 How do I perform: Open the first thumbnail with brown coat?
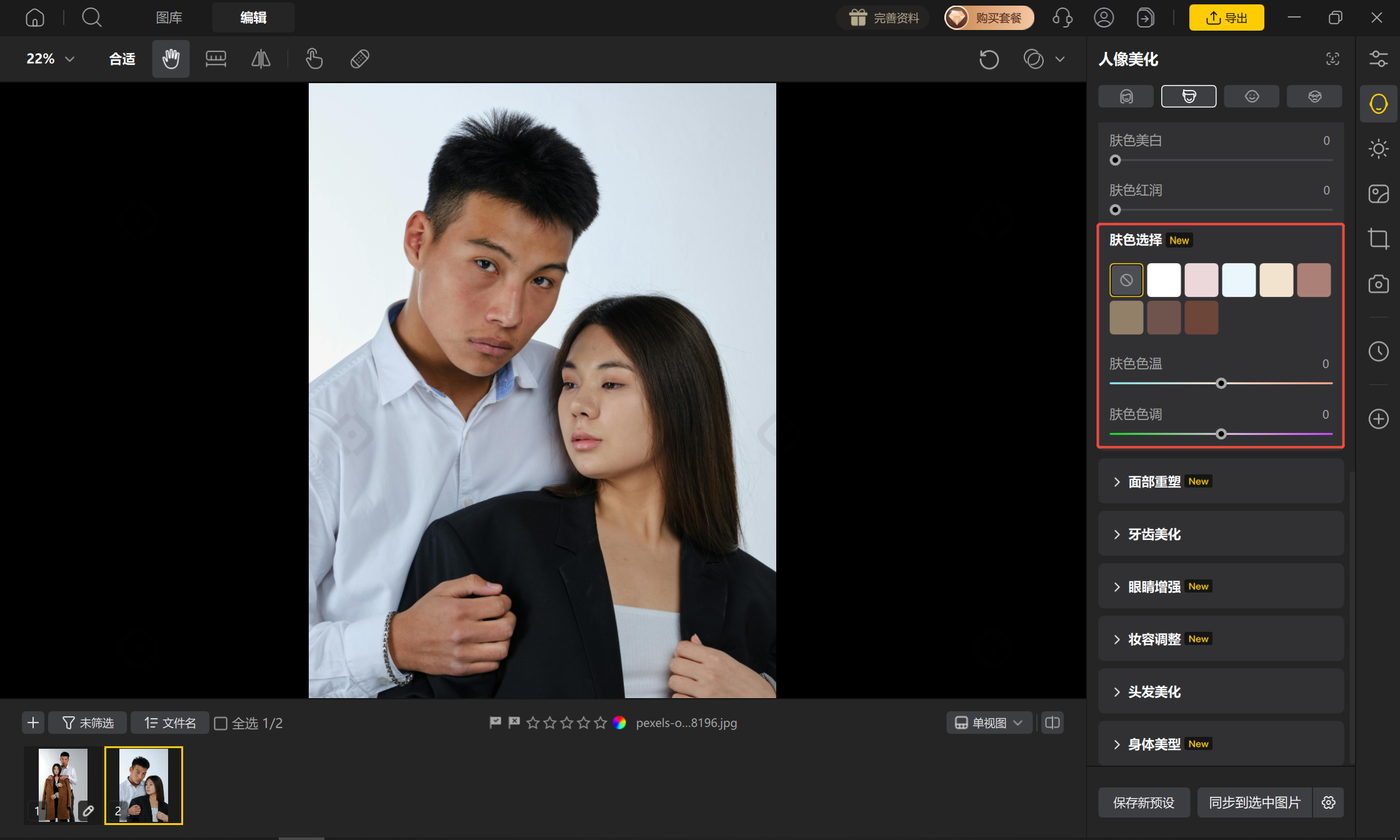(x=62, y=785)
